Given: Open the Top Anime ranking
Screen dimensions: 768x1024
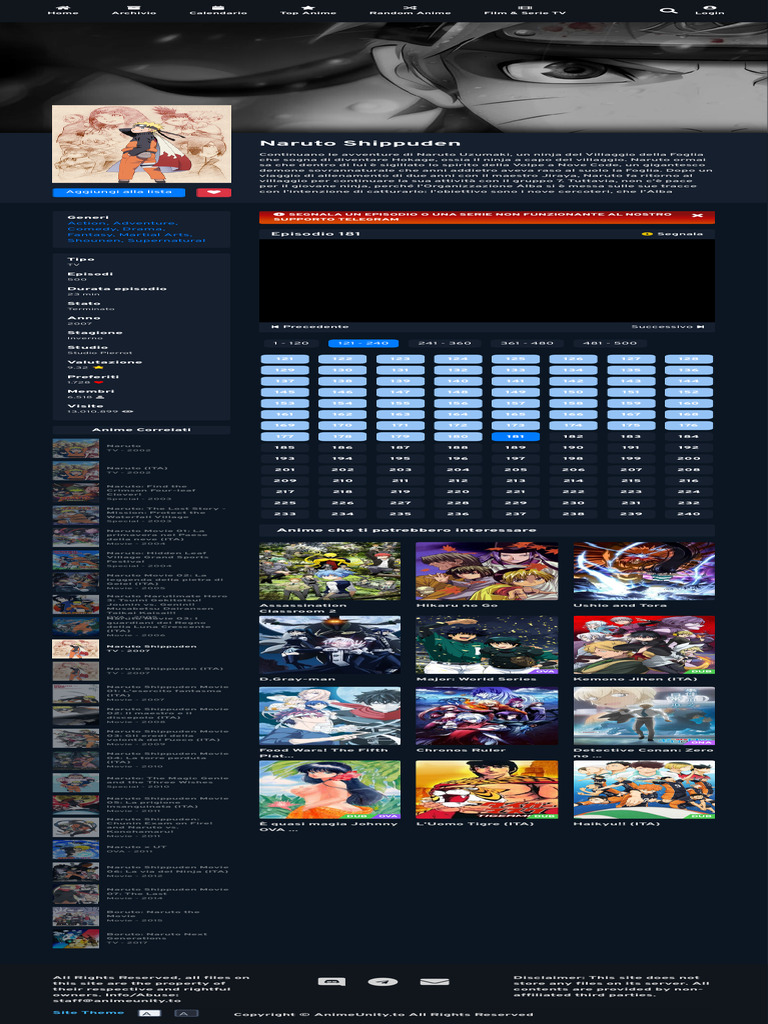Looking at the screenshot, I should pyautogui.click(x=308, y=10).
